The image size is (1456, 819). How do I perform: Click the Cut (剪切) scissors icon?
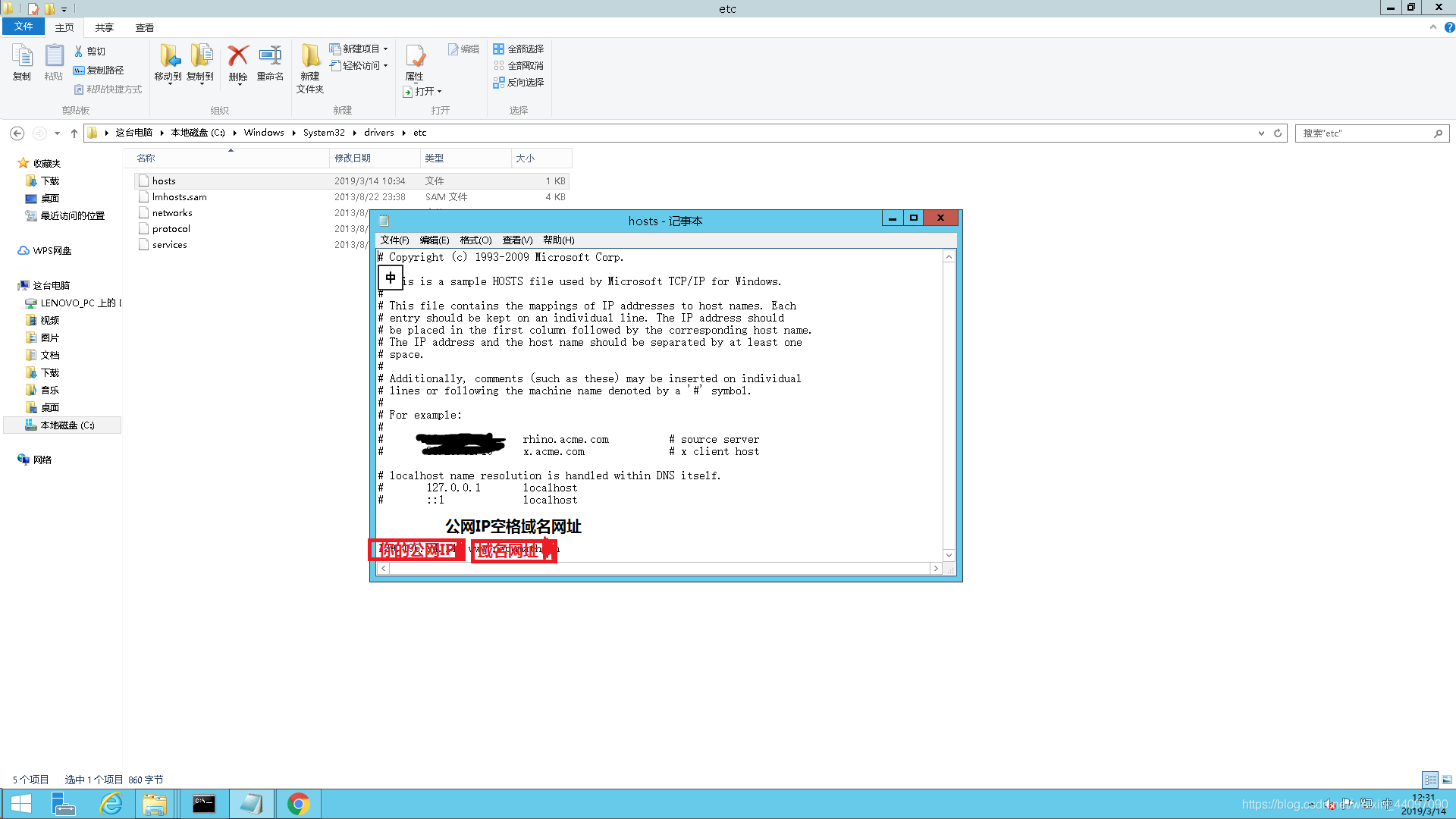[78, 52]
